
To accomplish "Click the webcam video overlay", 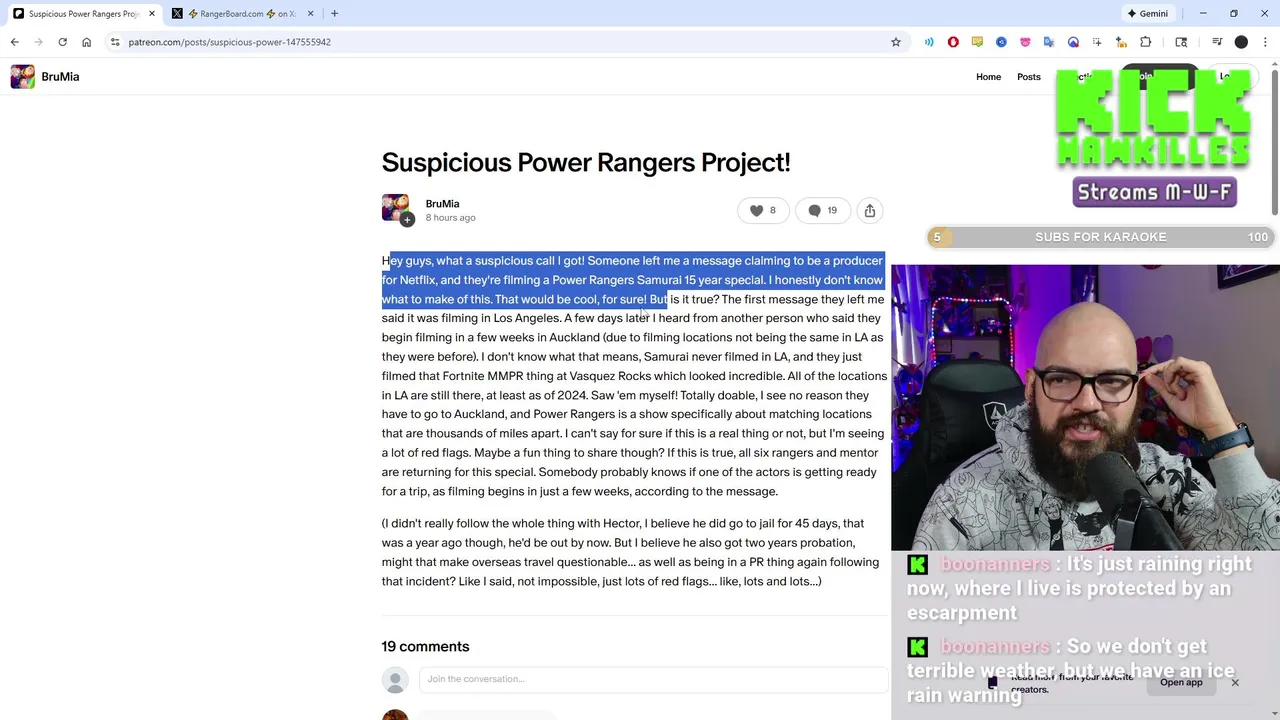I will coord(1085,408).
